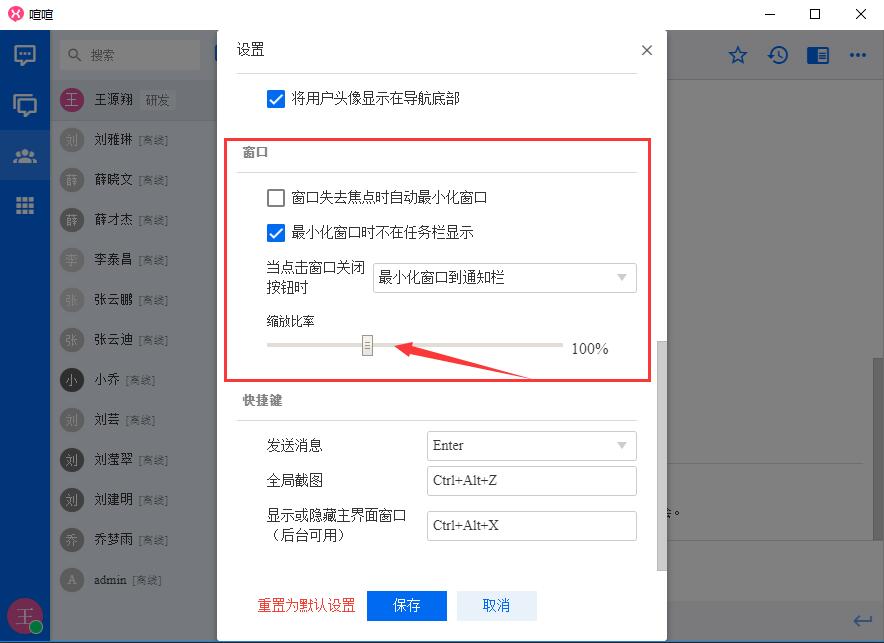Open the group conversations icon in sidebar
884x643 pixels.
point(25,105)
